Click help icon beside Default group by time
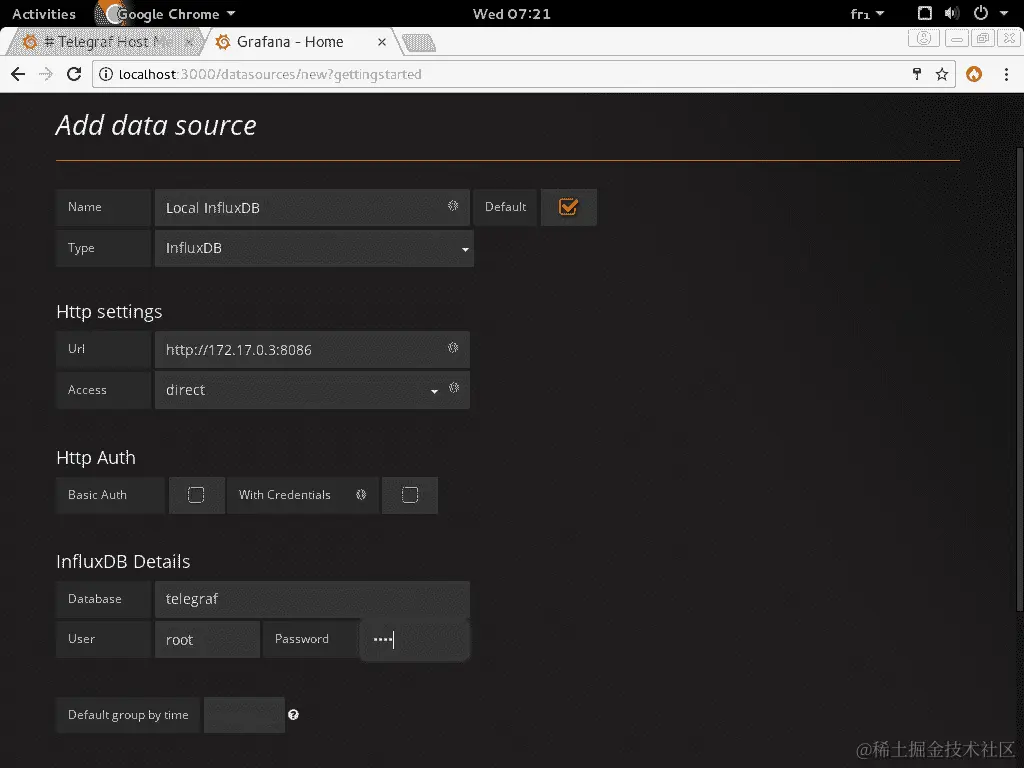Image resolution: width=1024 pixels, height=768 pixels. pos(293,714)
